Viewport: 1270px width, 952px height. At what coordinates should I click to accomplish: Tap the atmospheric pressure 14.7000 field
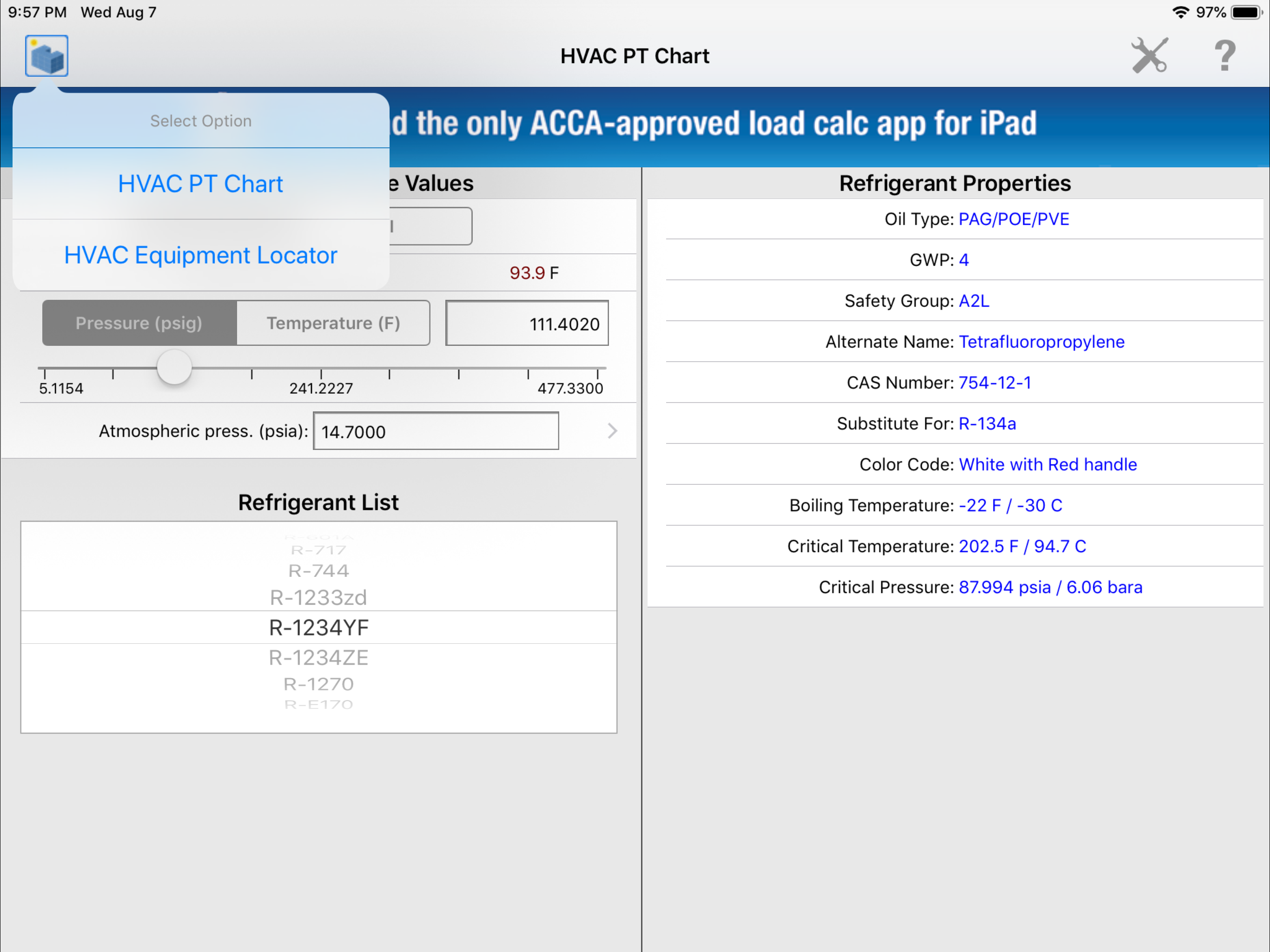click(436, 432)
